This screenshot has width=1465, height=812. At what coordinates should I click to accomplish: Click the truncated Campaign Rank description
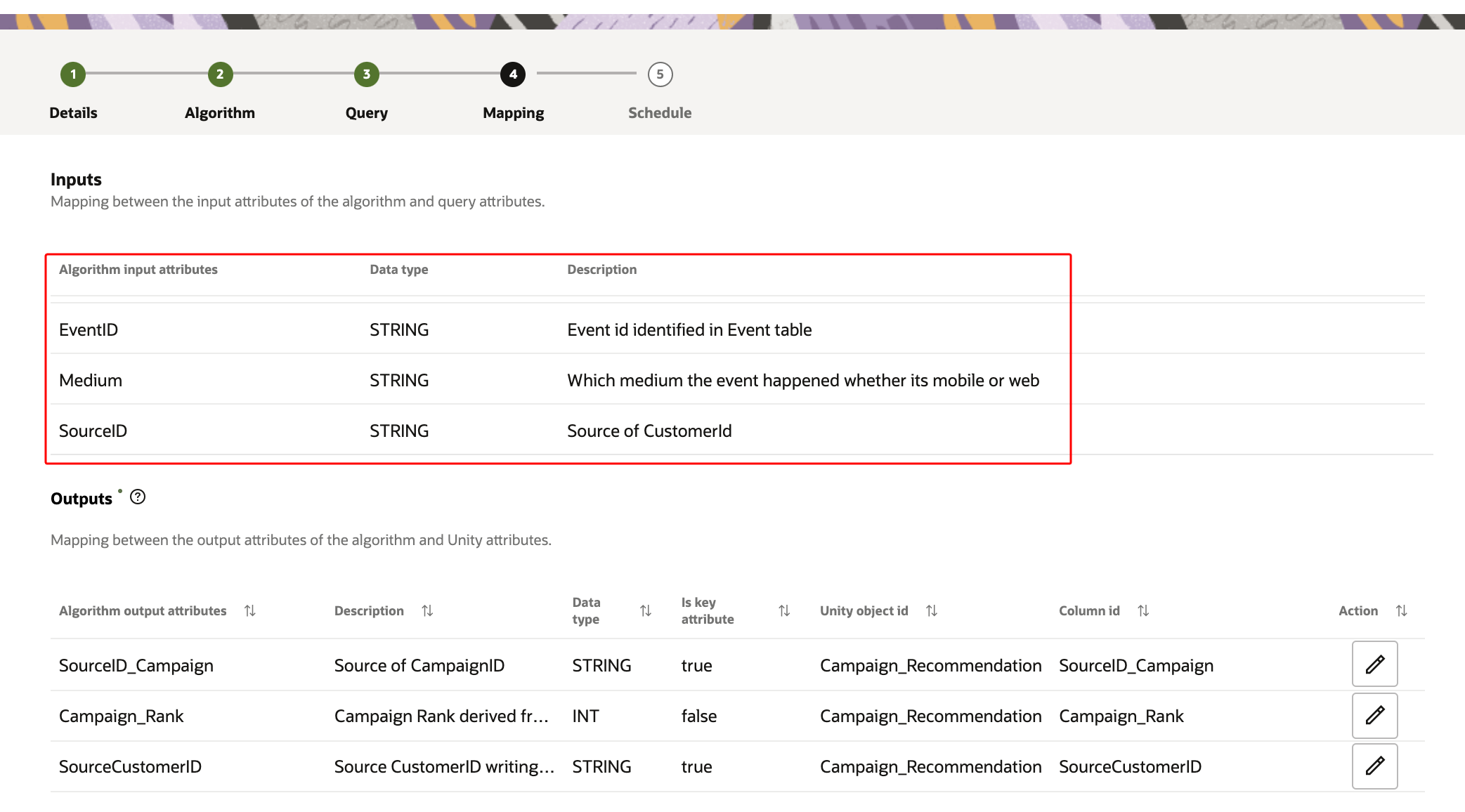(x=441, y=716)
